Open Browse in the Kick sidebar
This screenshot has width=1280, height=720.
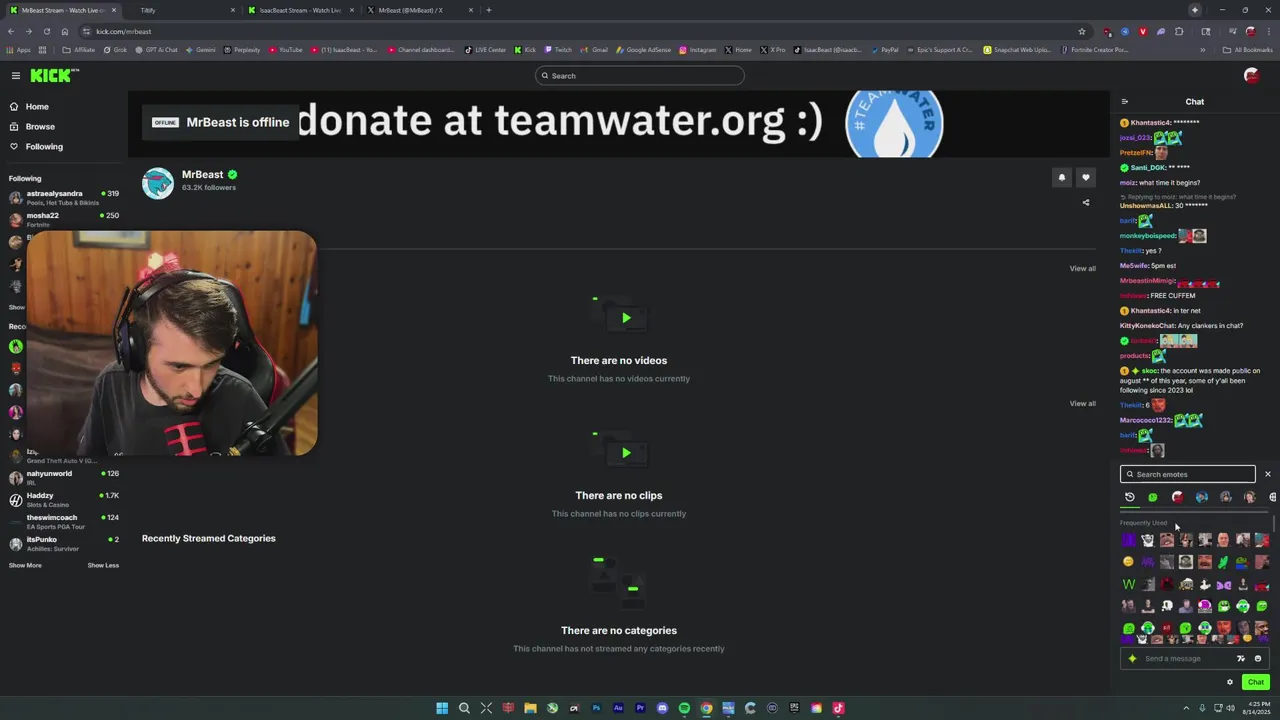pyautogui.click(x=40, y=127)
